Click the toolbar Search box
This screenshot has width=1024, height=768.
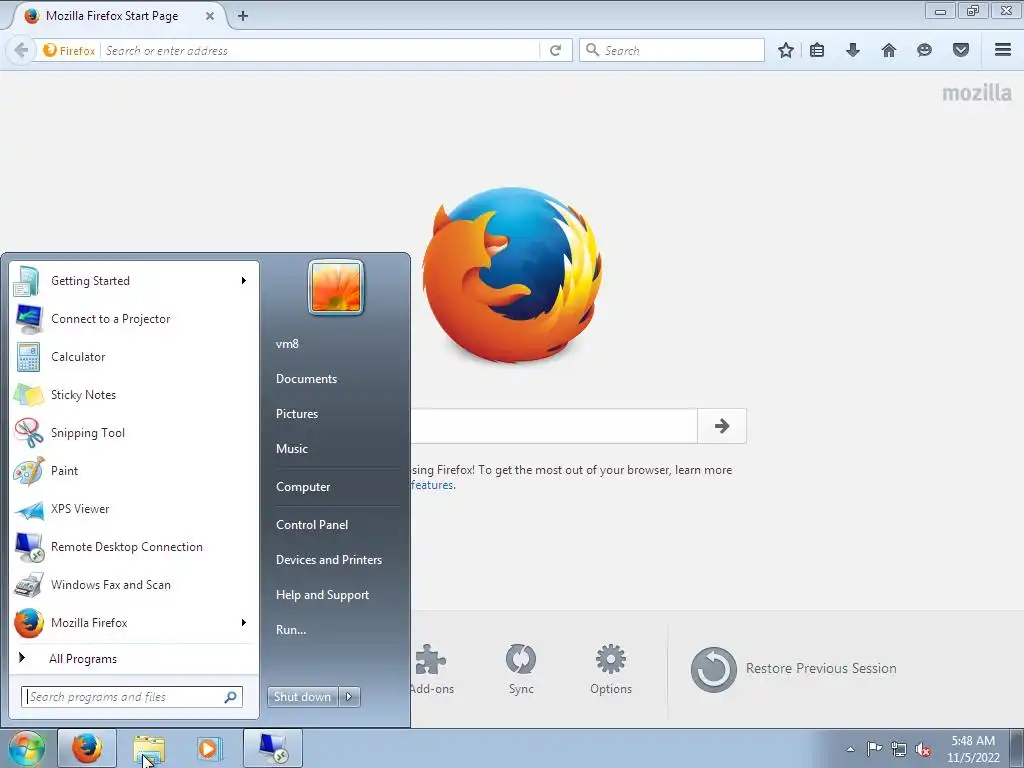(671, 50)
